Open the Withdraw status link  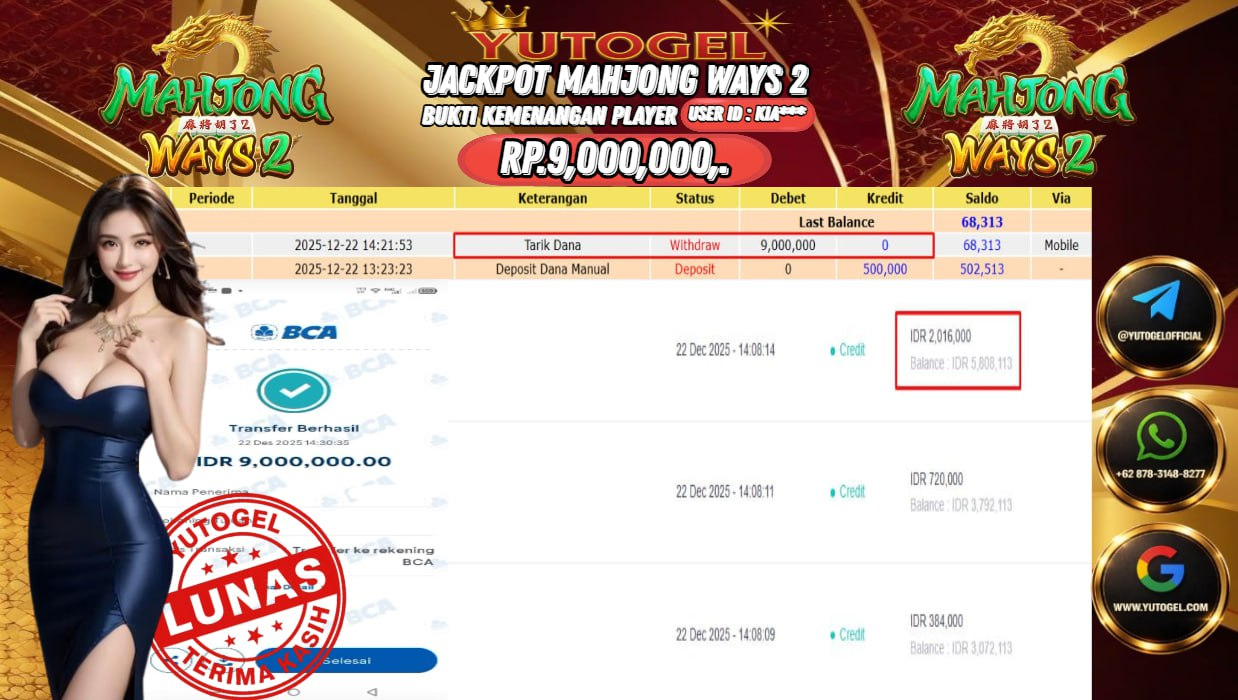[694, 245]
